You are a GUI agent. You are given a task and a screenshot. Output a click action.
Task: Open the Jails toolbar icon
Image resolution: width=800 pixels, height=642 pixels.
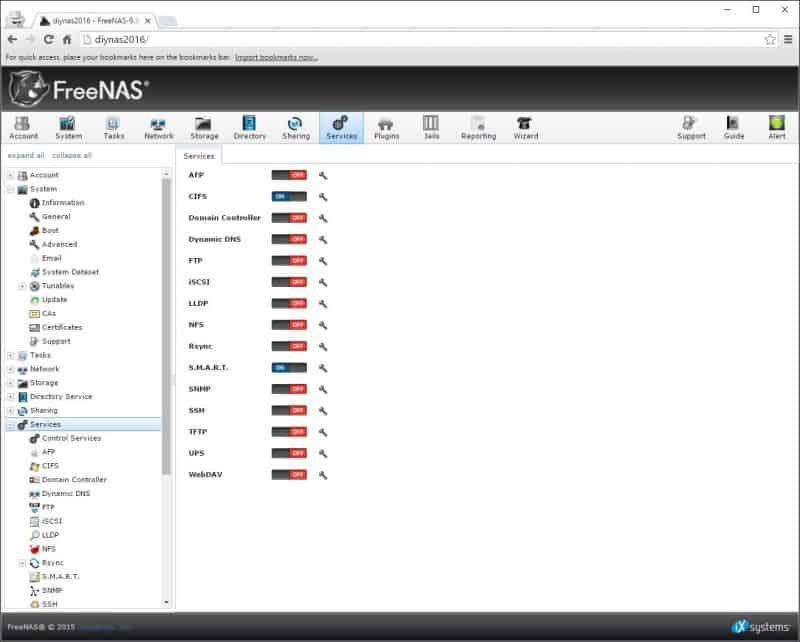pos(431,128)
